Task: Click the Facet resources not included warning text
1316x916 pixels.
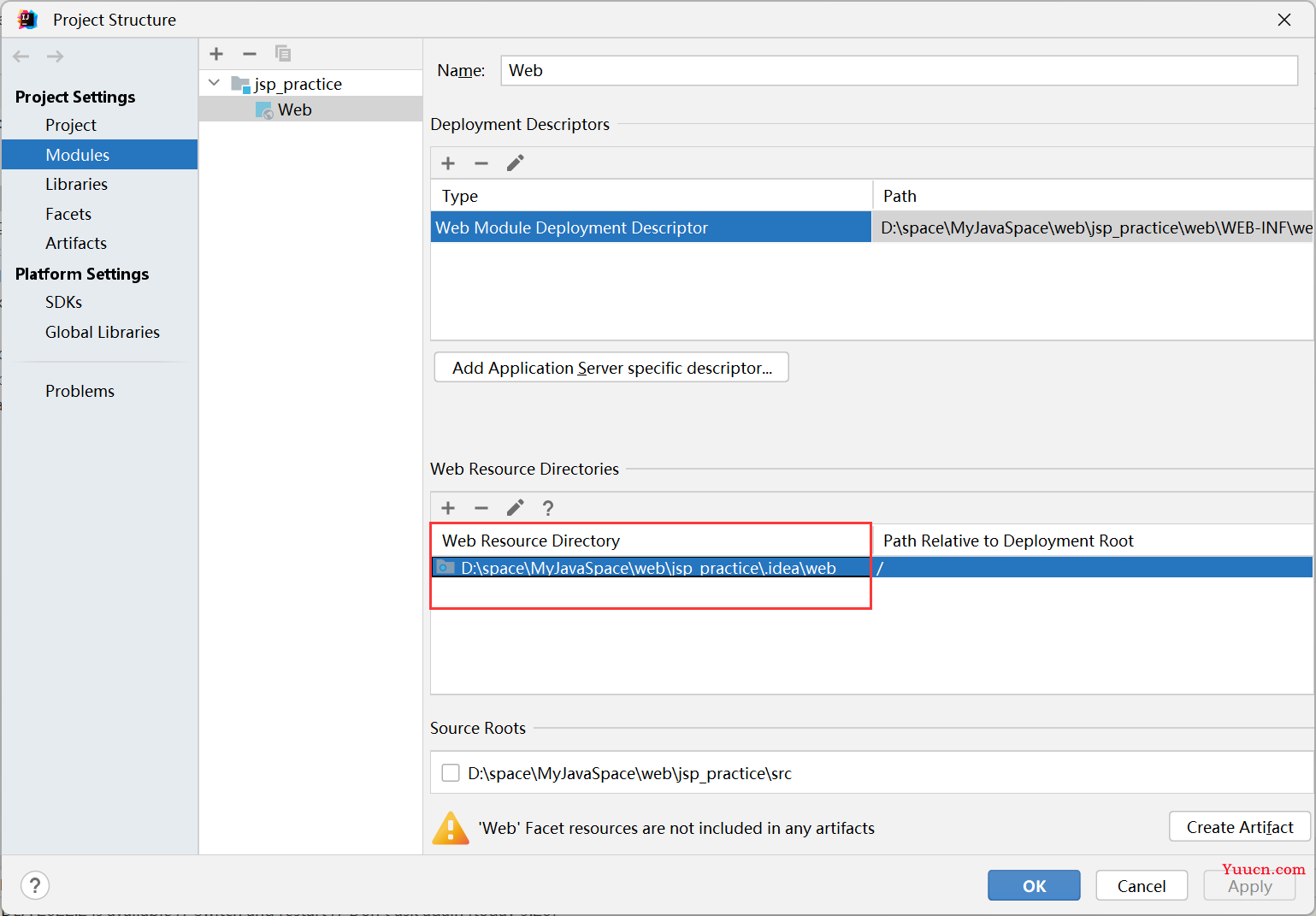Action: click(x=676, y=828)
